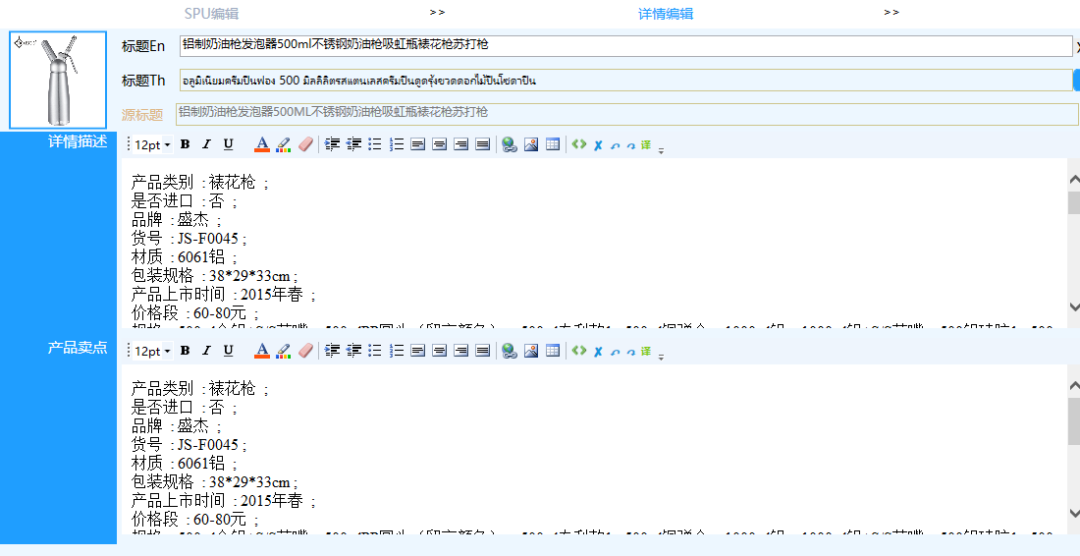View HTML source in 详情描述 toolbar
The height and width of the screenshot is (556, 1080).
[579, 144]
